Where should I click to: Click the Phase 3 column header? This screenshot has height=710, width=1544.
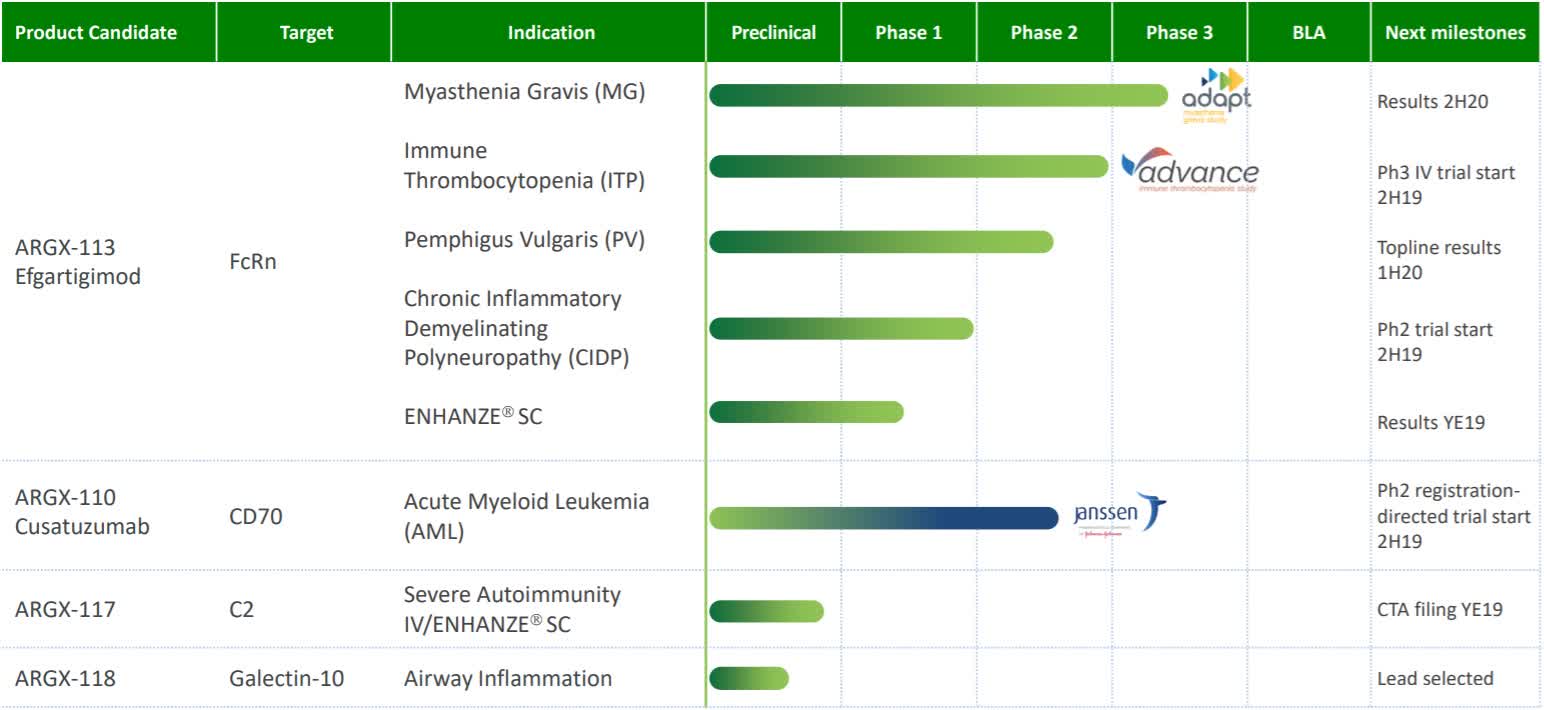[1179, 32]
